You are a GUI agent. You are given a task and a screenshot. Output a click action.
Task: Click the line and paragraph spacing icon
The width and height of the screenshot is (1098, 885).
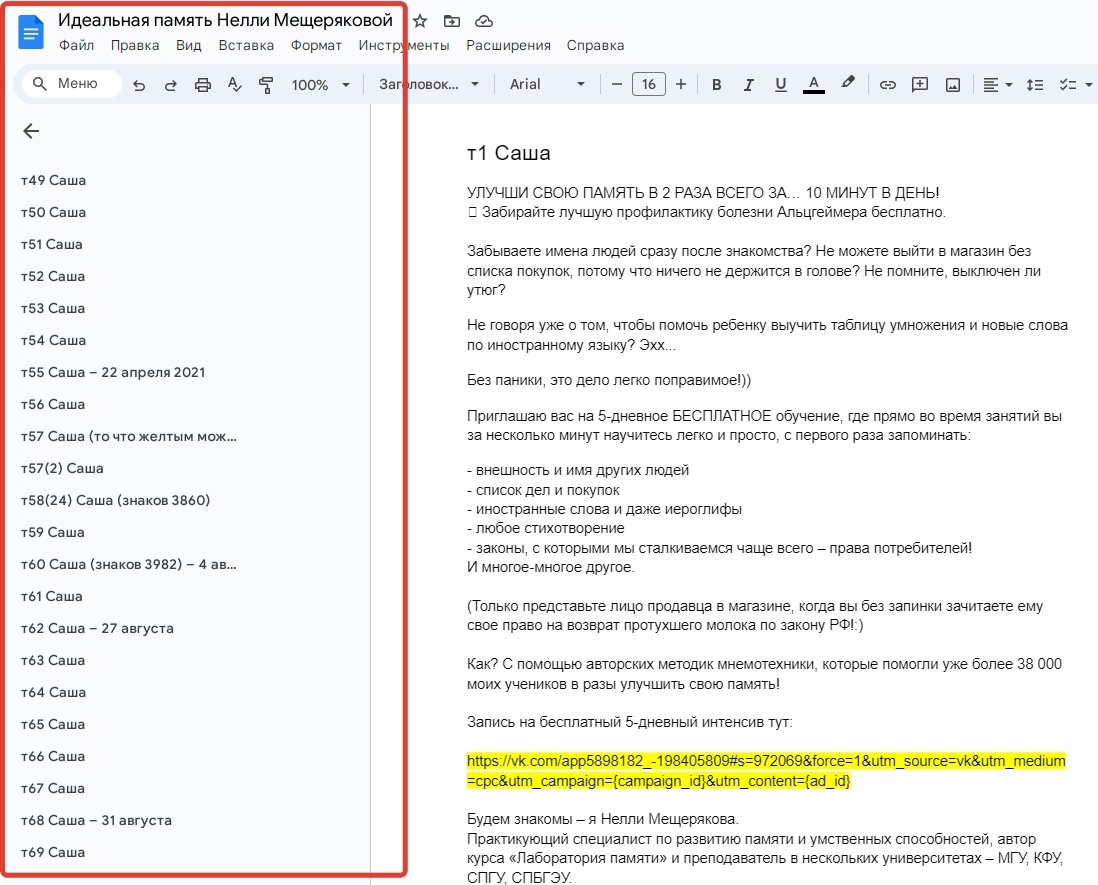coord(1035,85)
